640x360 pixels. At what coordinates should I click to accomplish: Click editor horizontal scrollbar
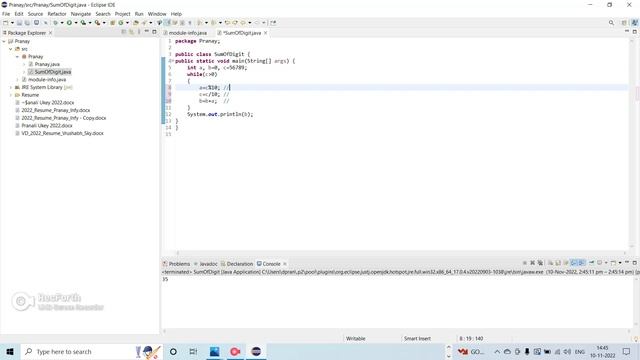400,253
